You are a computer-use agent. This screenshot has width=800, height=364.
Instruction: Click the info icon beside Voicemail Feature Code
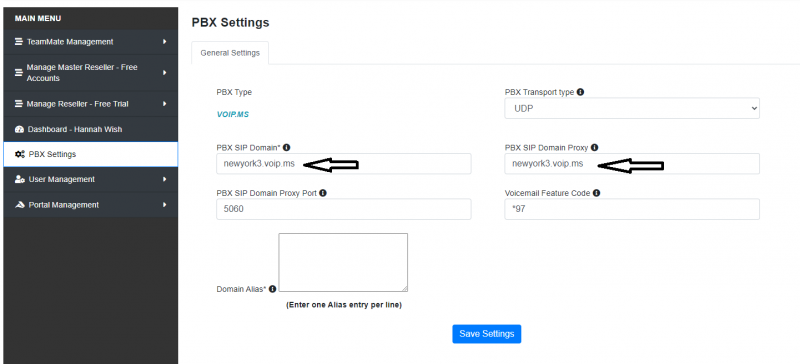pos(596,193)
